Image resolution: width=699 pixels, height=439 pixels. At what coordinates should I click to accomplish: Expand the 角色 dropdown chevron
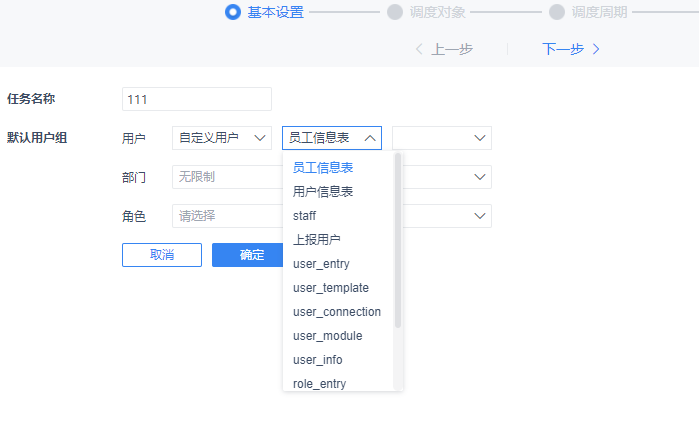click(x=479, y=216)
